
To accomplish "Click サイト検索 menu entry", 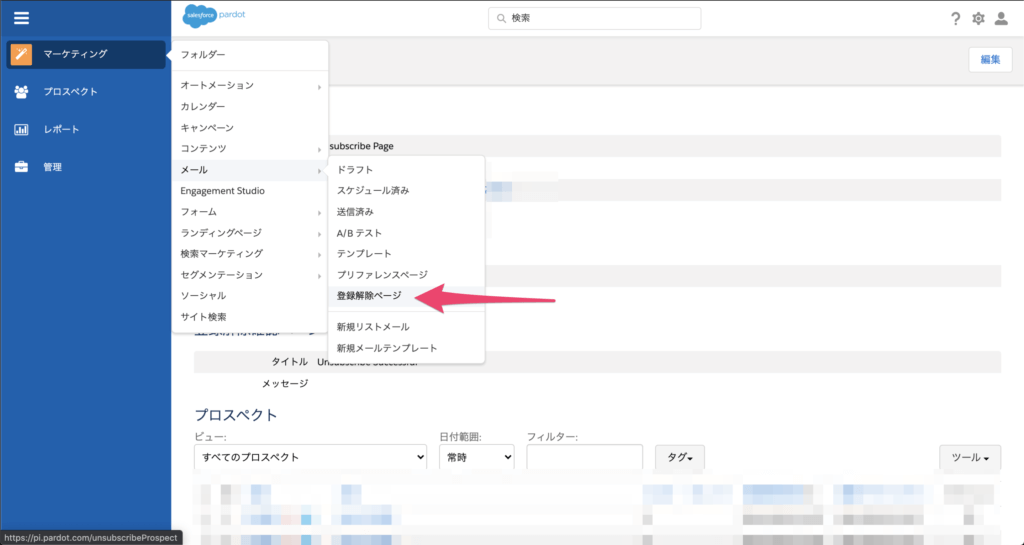I will [249, 317].
